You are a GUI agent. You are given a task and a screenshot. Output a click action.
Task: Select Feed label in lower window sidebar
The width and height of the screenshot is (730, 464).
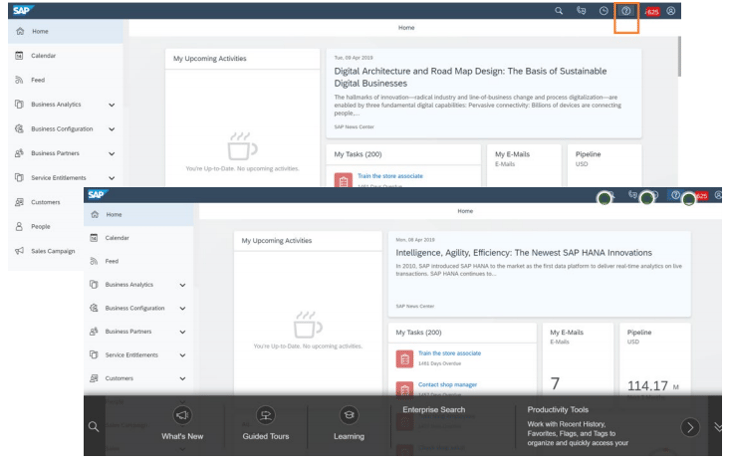(112, 261)
